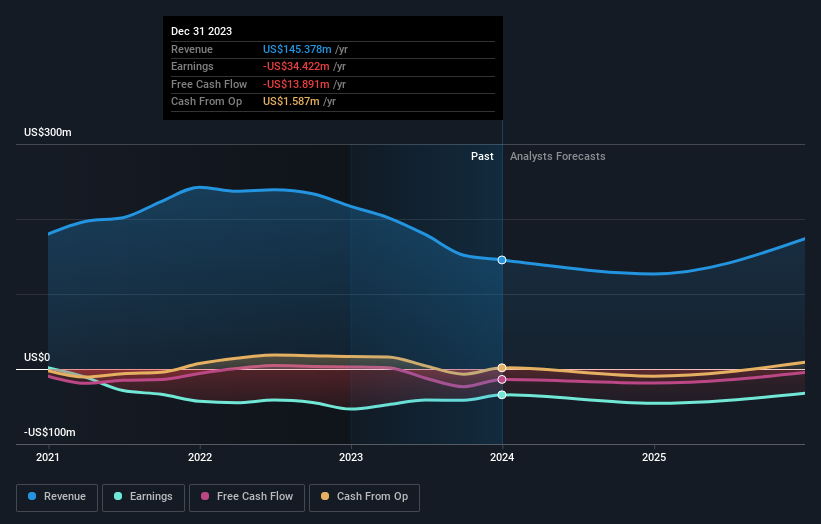Click the -US$100m y-axis label
The image size is (821, 524).
[x=50, y=432]
